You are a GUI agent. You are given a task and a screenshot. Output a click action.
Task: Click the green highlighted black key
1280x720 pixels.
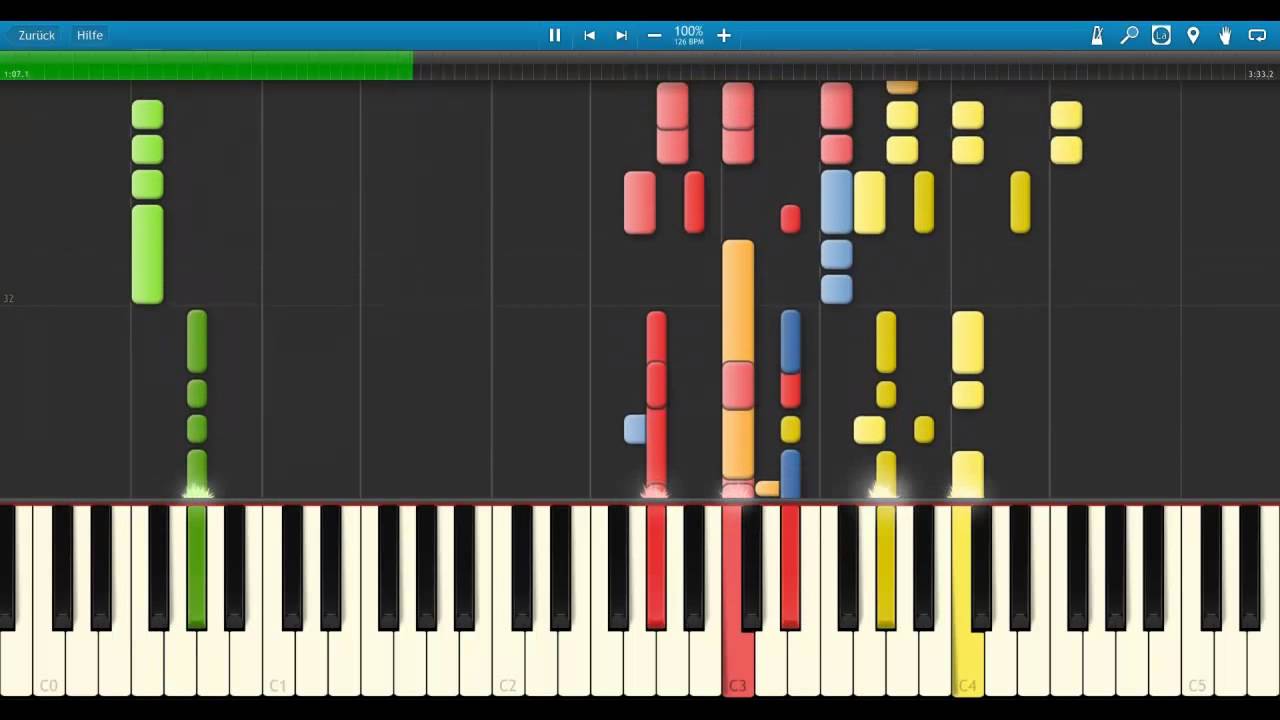click(x=197, y=567)
